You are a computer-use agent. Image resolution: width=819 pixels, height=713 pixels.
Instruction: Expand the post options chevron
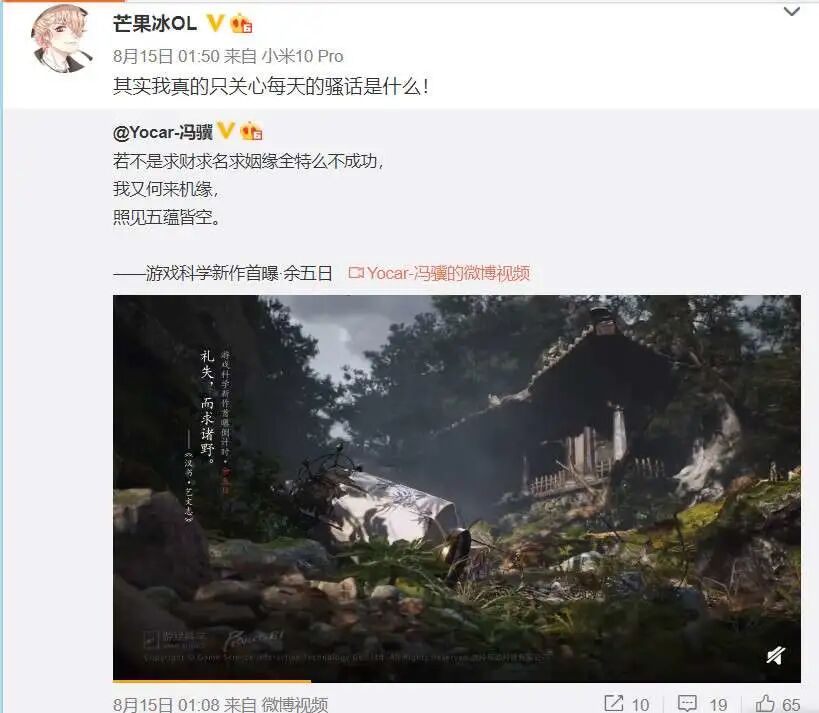[x=792, y=11]
